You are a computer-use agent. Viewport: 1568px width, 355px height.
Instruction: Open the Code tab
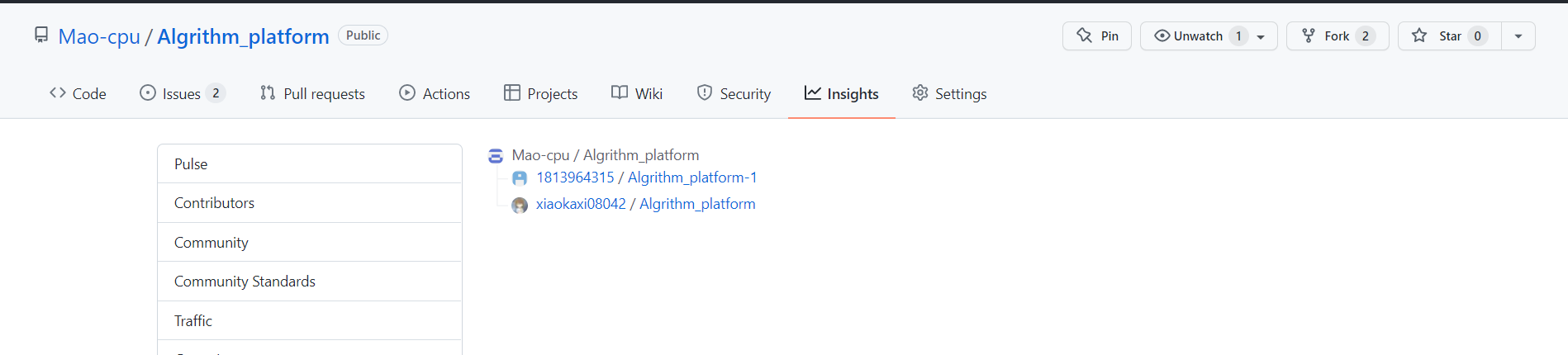tap(78, 93)
